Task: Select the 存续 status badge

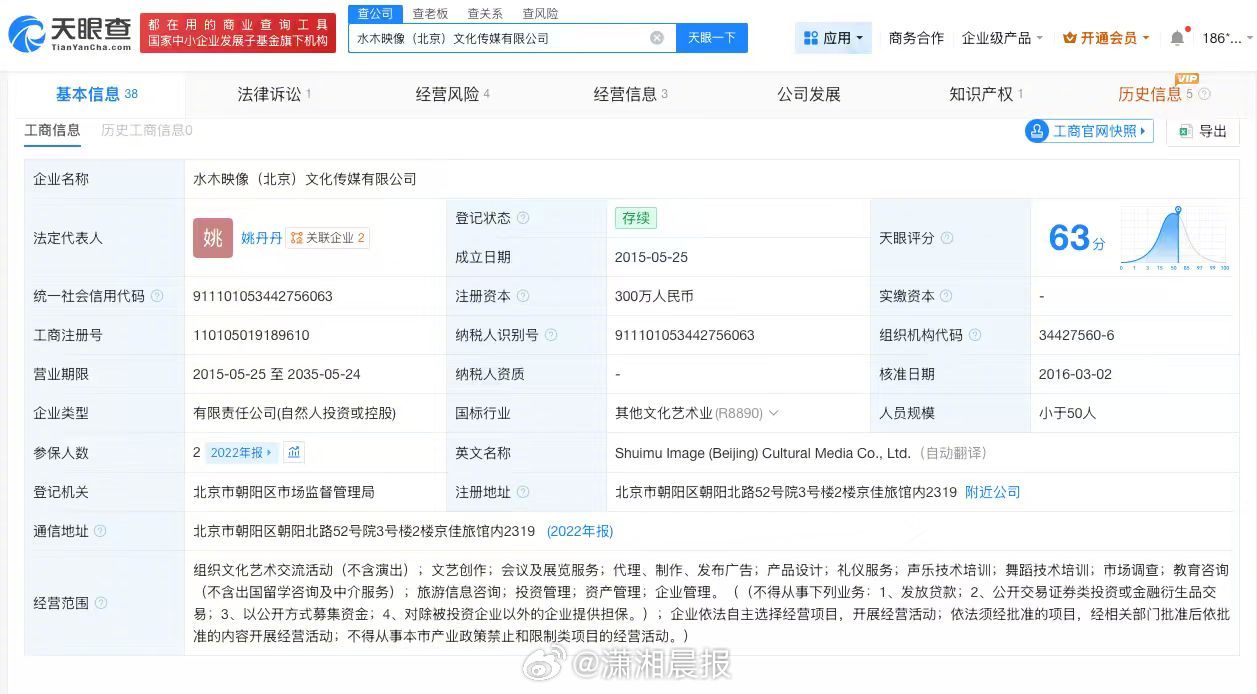Action: click(636, 218)
